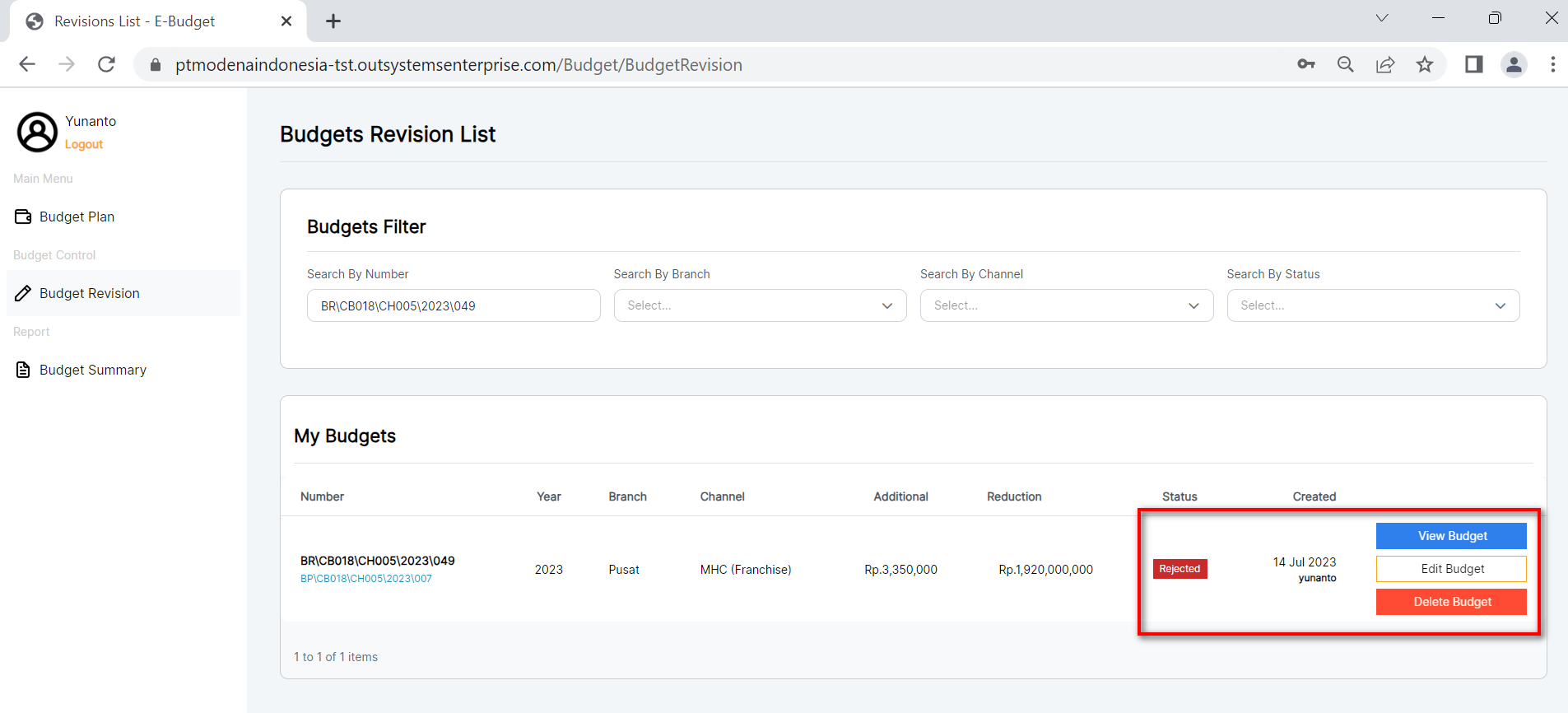
Task: Click the share page icon
Action: click(x=1385, y=64)
